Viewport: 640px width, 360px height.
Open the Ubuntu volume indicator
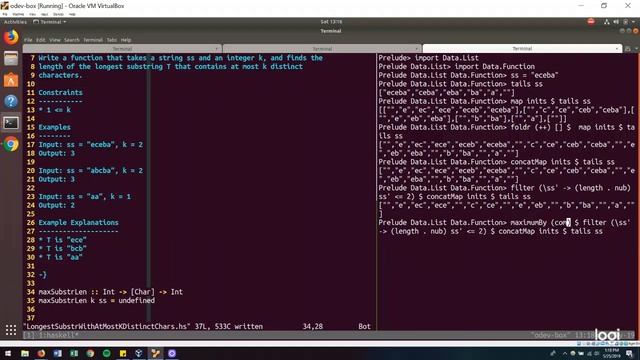[616, 22]
